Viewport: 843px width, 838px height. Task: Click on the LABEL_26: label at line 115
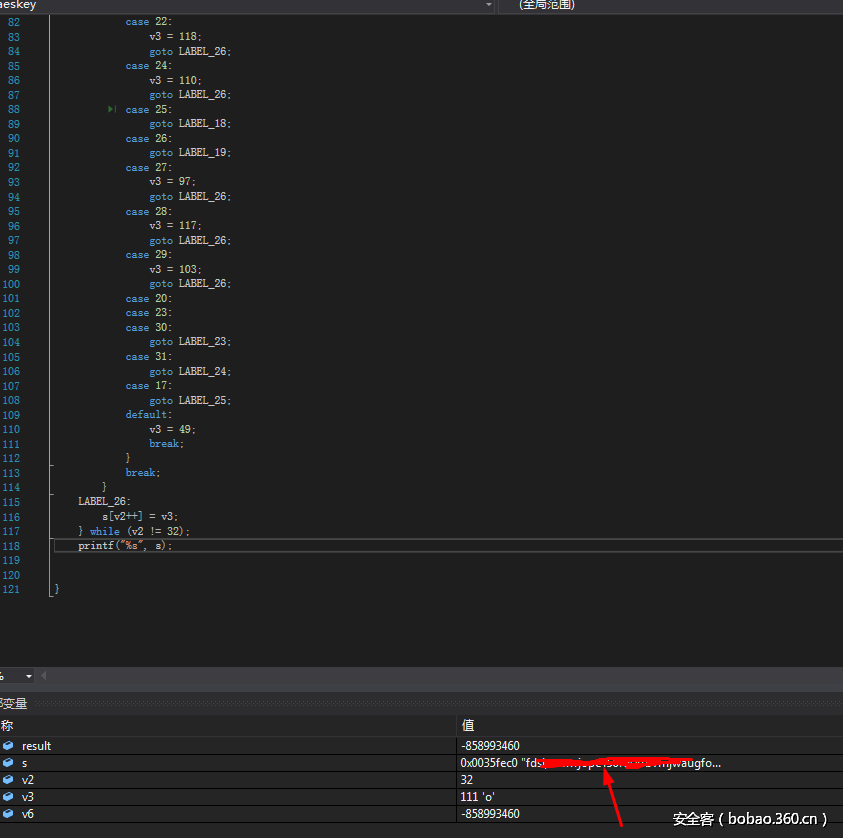(104, 502)
